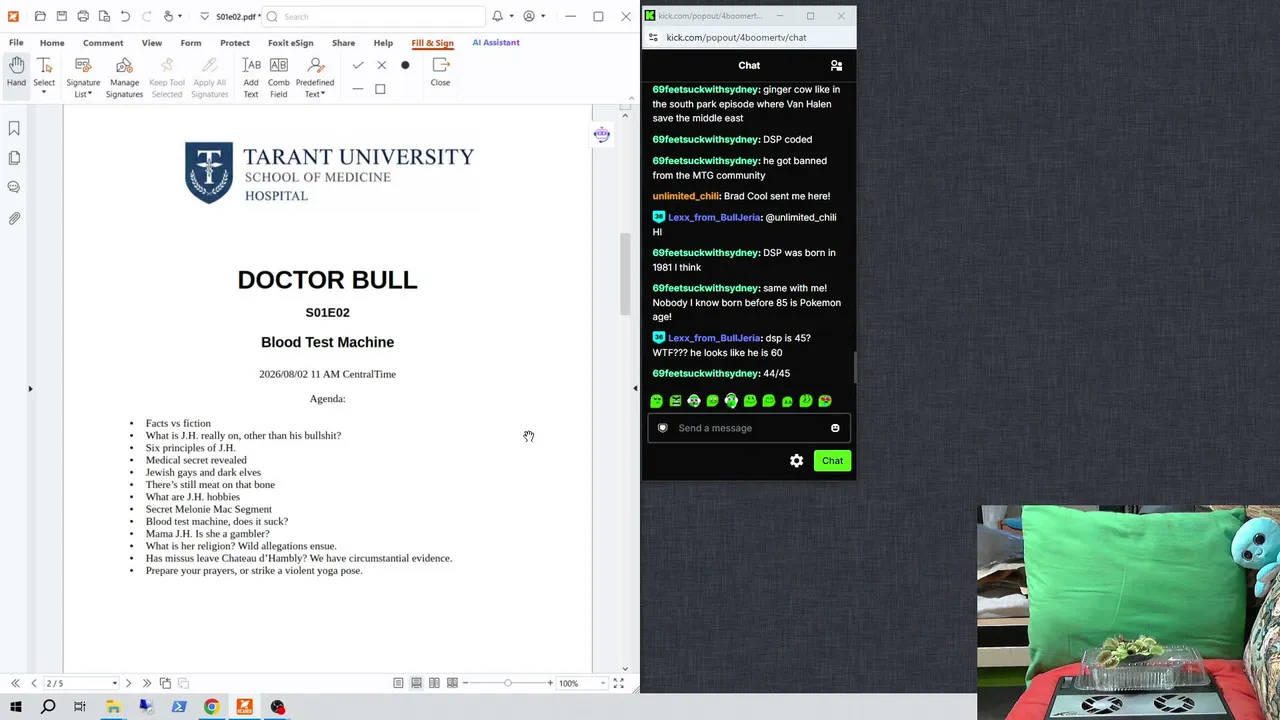Click into the Foxit Search box

(375, 16)
